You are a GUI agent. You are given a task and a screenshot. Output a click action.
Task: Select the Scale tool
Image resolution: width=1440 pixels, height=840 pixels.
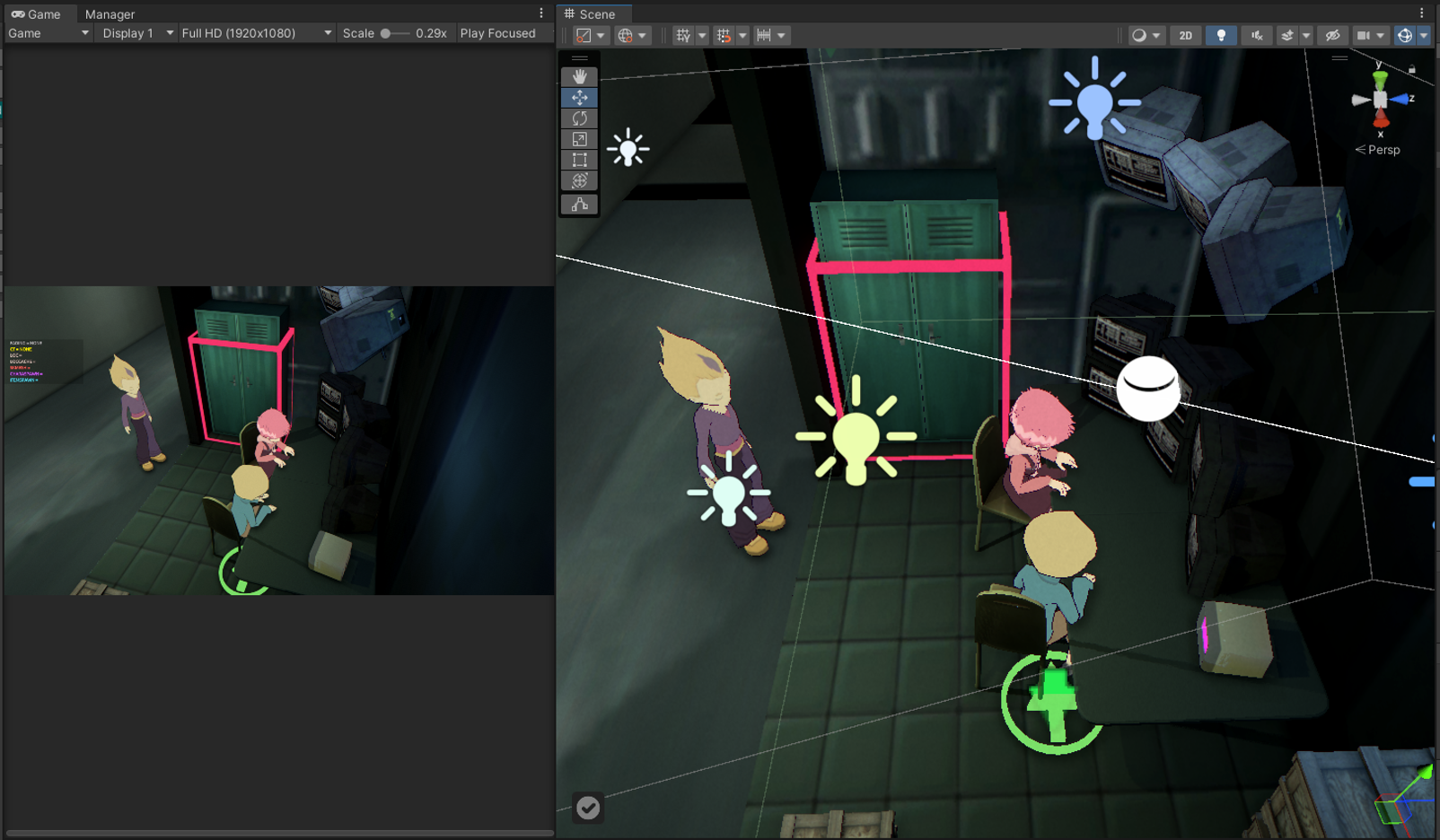tap(579, 139)
